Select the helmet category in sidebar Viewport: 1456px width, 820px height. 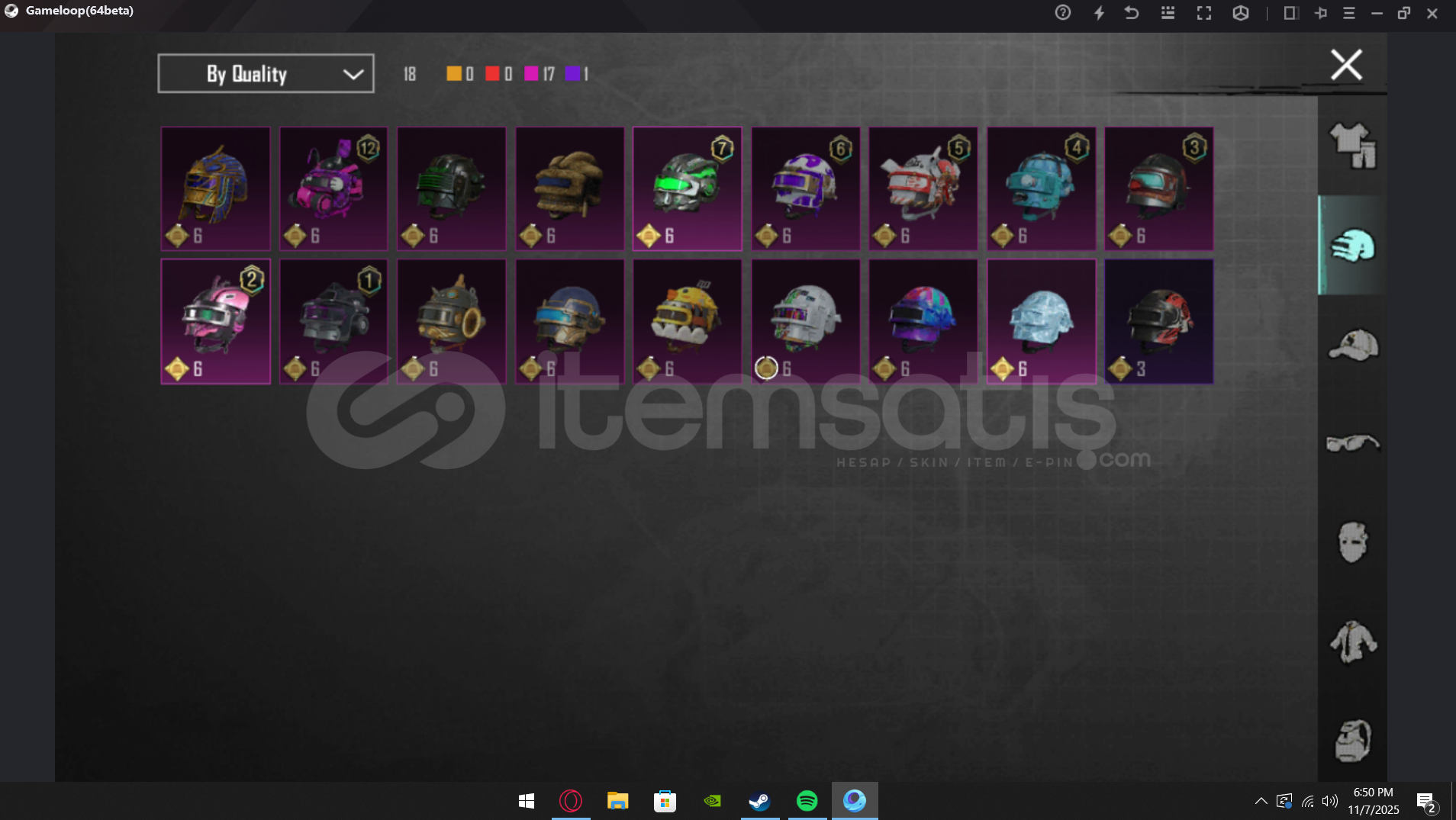(x=1352, y=246)
